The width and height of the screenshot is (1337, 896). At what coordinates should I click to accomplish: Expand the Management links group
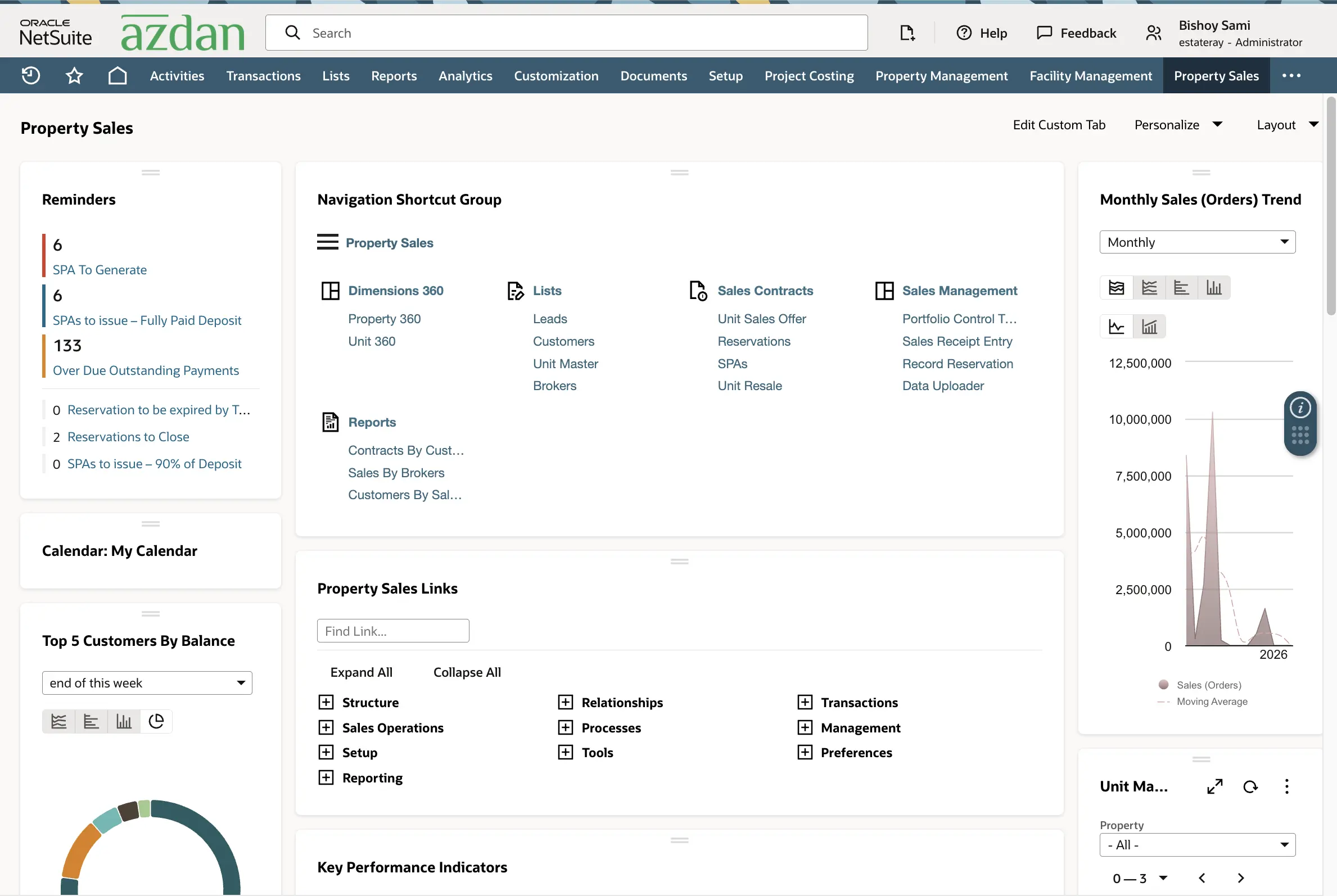pyautogui.click(x=805, y=727)
